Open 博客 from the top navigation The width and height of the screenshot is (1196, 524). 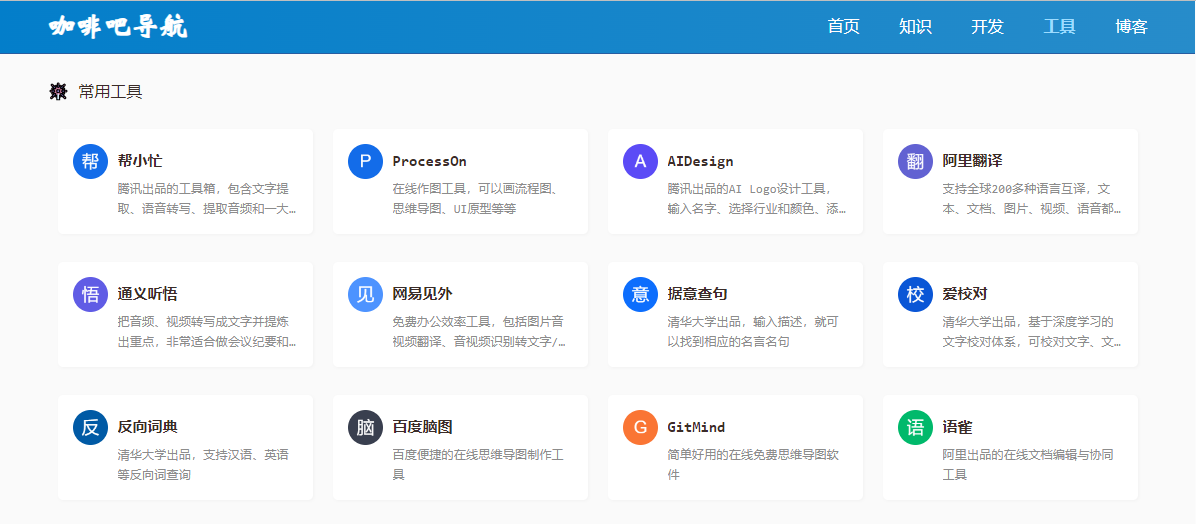pyautogui.click(x=1131, y=27)
